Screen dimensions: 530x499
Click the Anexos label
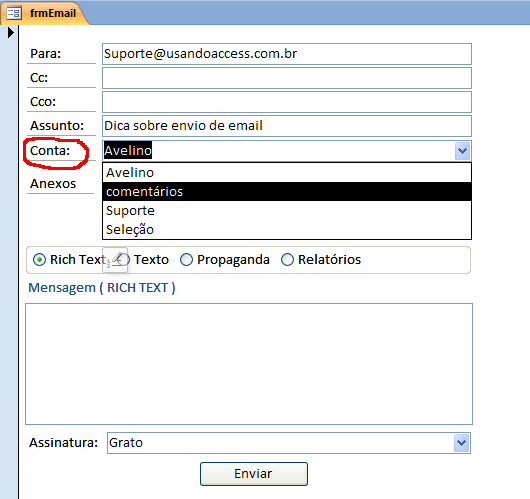pyautogui.click(x=53, y=184)
